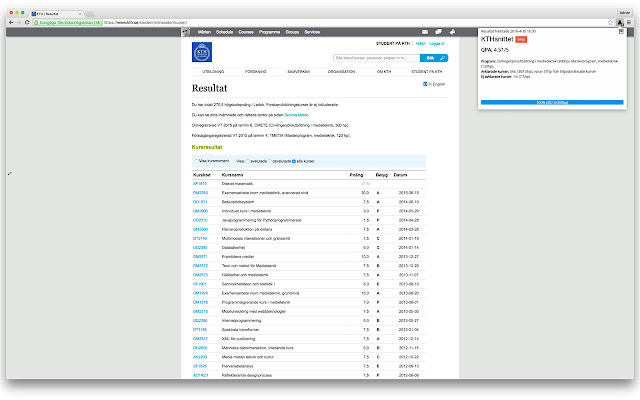Click the KTH logo
This screenshot has width=640, height=400.
[202, 52]
